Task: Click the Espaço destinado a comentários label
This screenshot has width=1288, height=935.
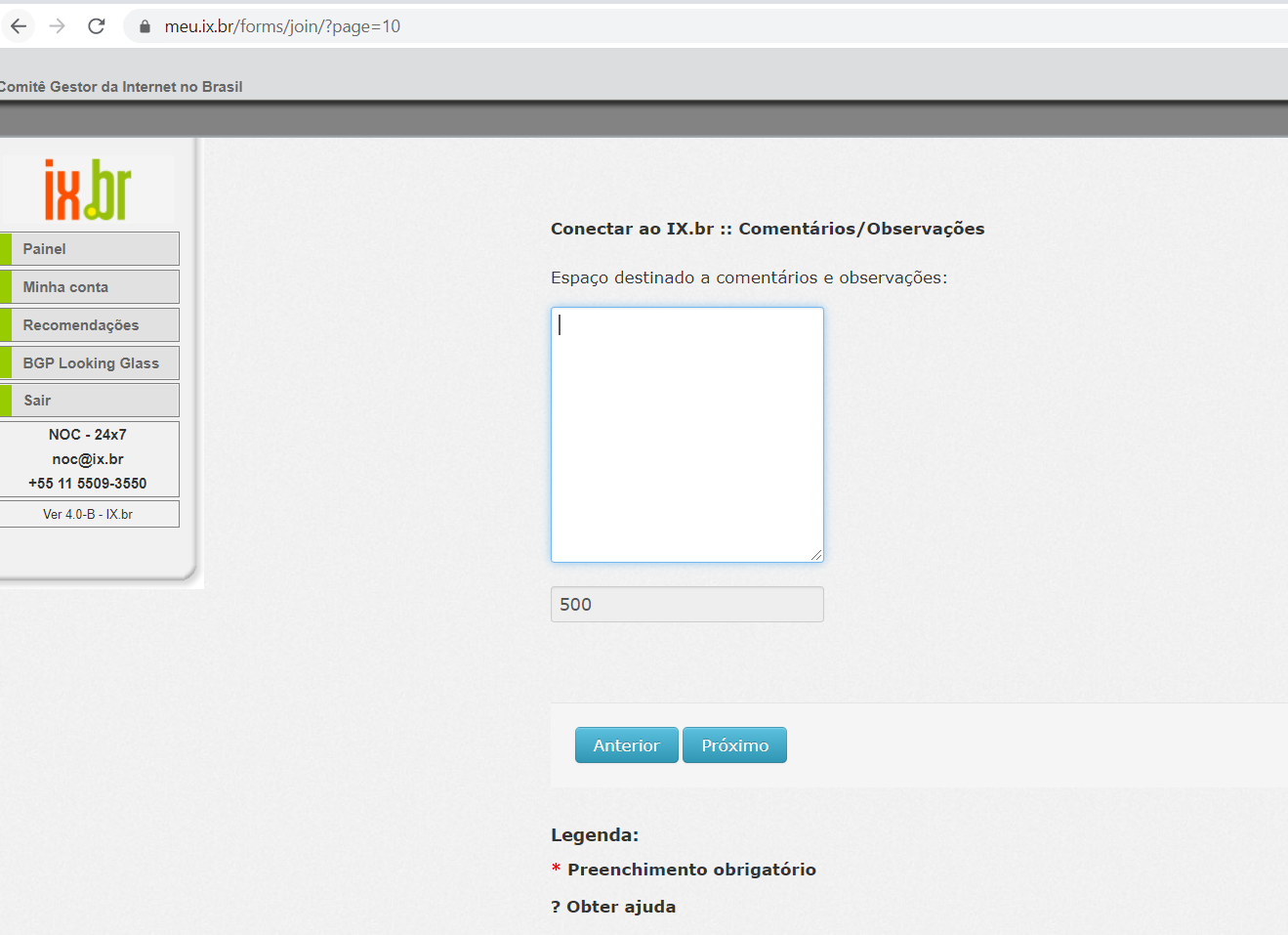Action: [x=749, y=277]
